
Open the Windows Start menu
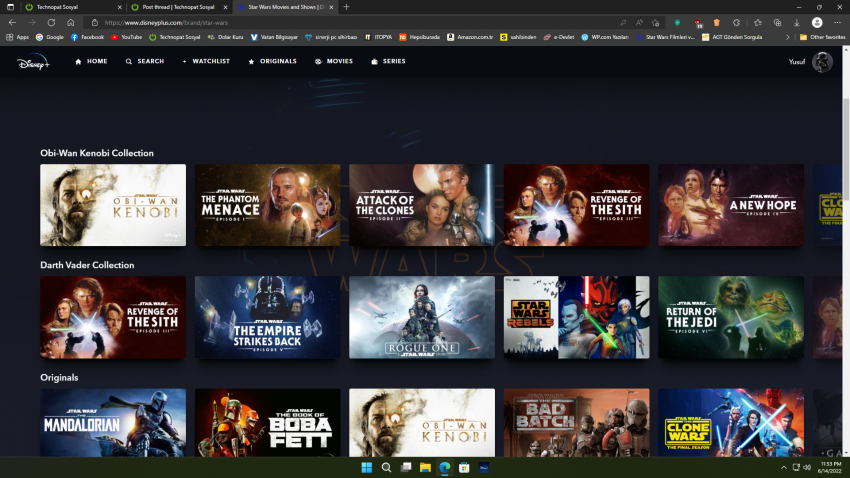click(366, 468)
